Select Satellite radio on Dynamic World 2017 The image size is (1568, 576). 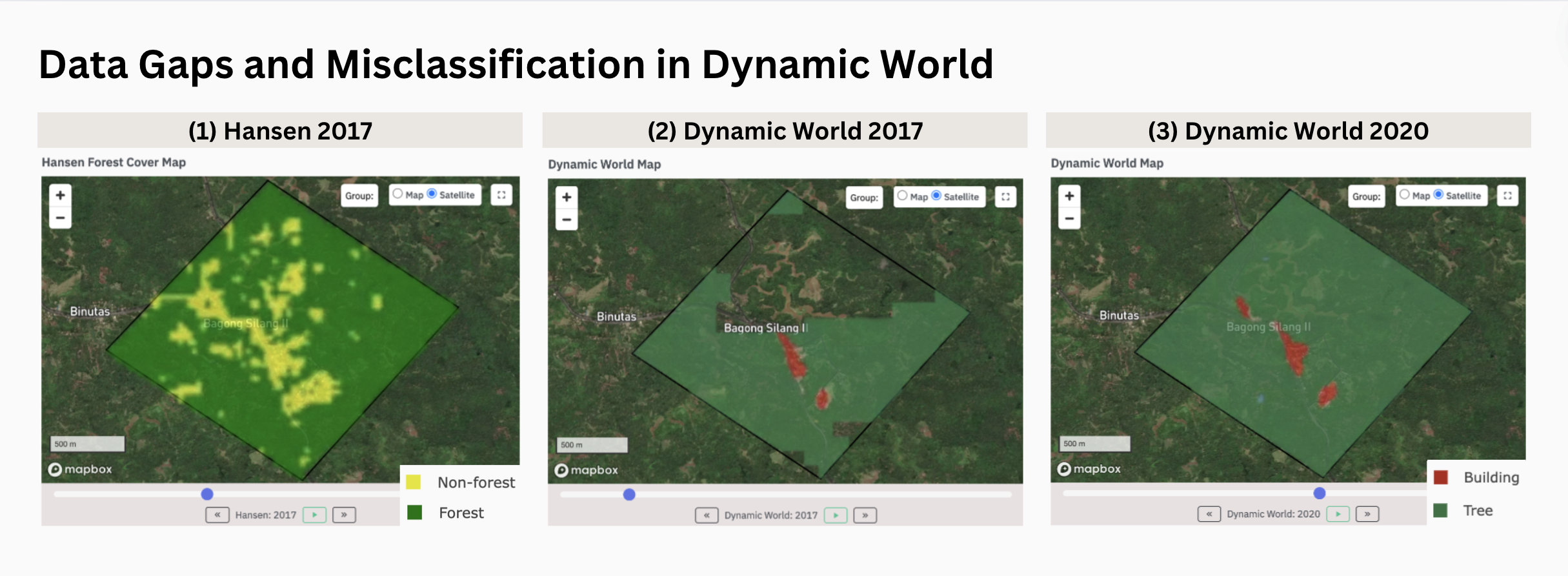coord(936,196)
